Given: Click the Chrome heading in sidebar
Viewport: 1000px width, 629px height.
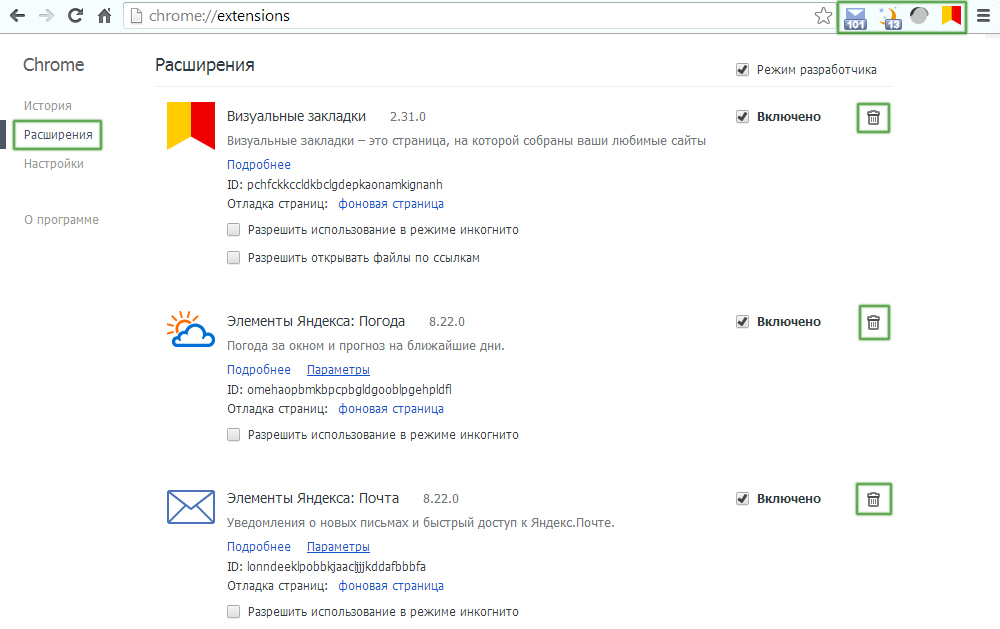Looking at the screenshot, I should pos(54,65).
